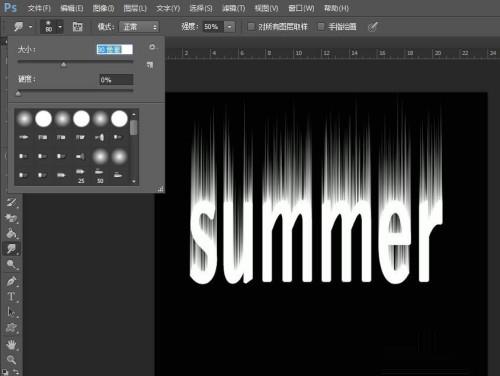This screenshot has height=376, width=500.
Task: Open the 帮助(H) menu
Action: tap(336, 8)
